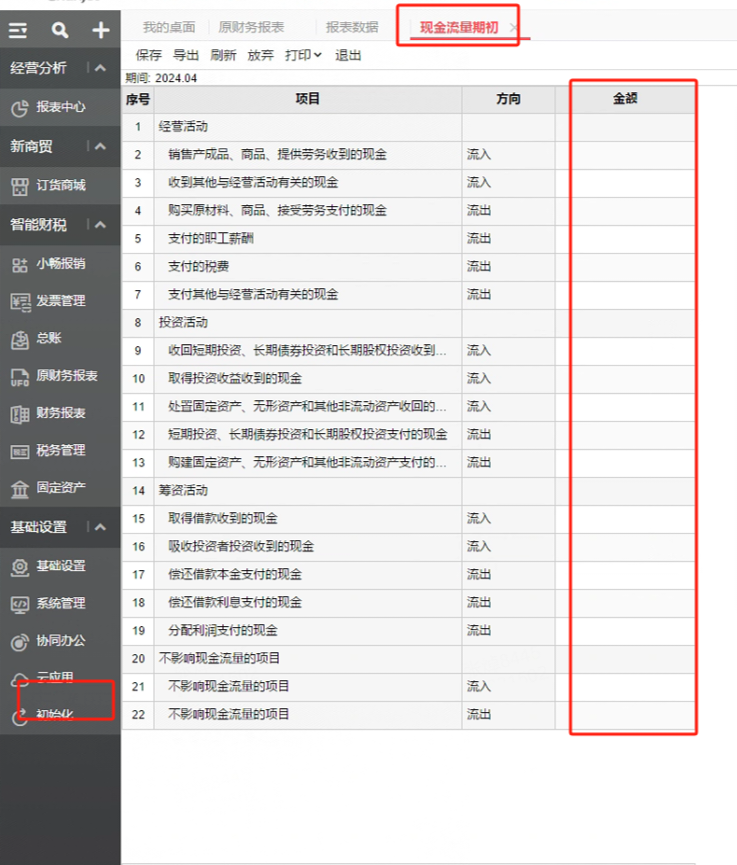Open 协同办公 icon
The height and width of the screenshot is (865, 737).
tap(20, 642)
